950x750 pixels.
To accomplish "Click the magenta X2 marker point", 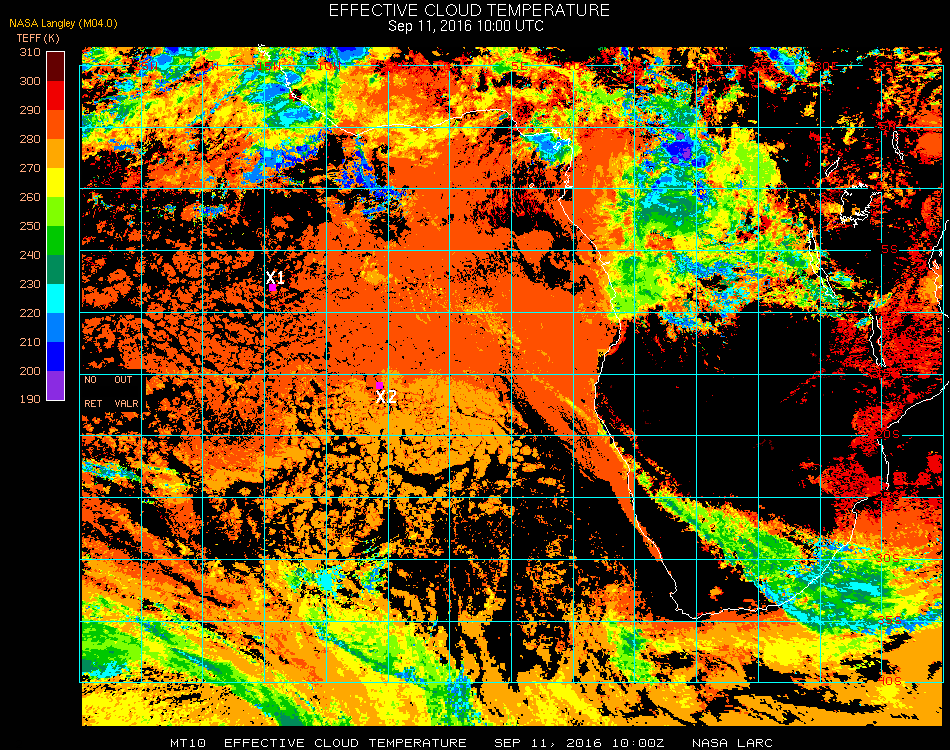I will (379, 386).
